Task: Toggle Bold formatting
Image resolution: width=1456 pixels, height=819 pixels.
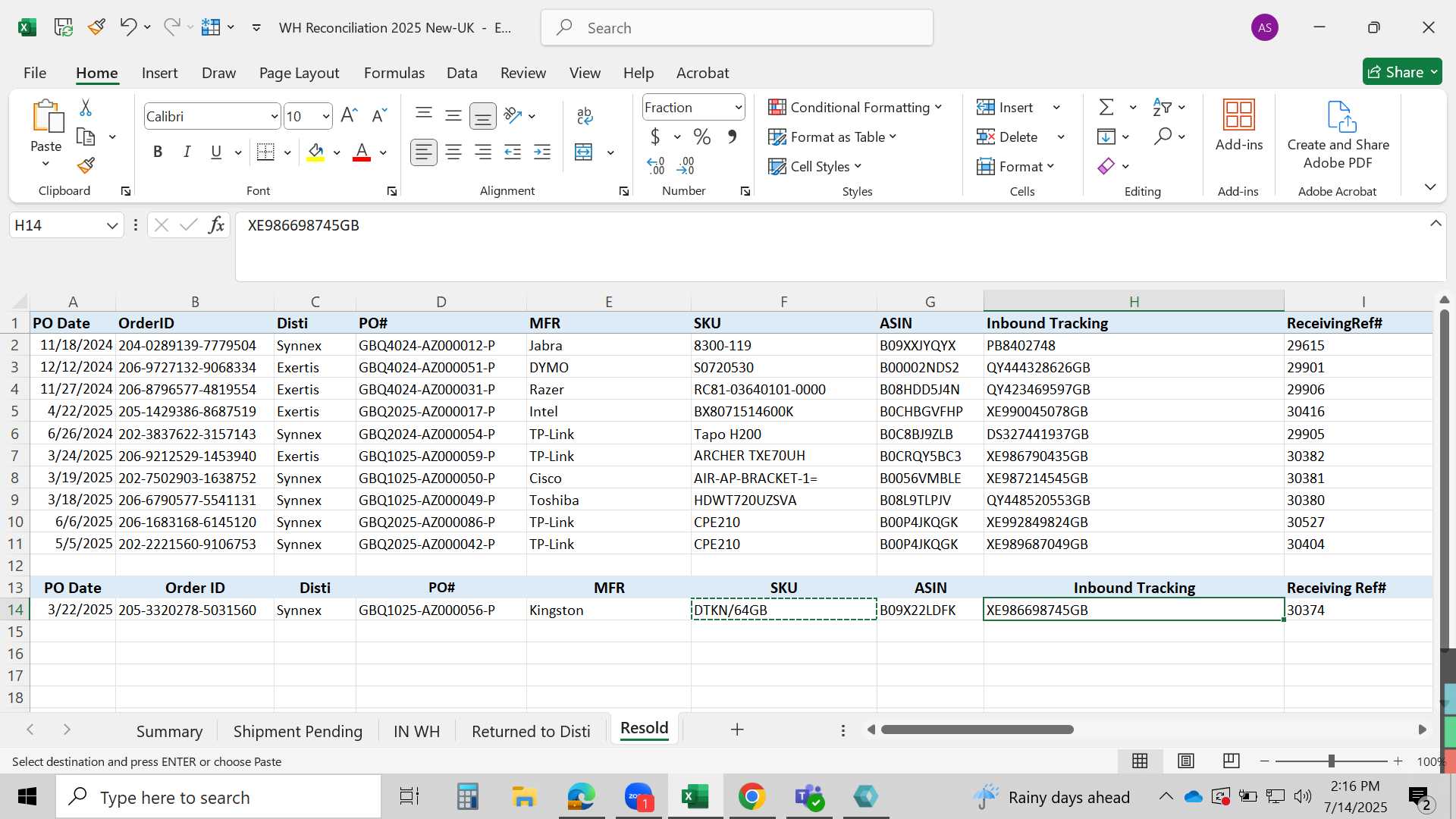Action: tap(158, 152)
